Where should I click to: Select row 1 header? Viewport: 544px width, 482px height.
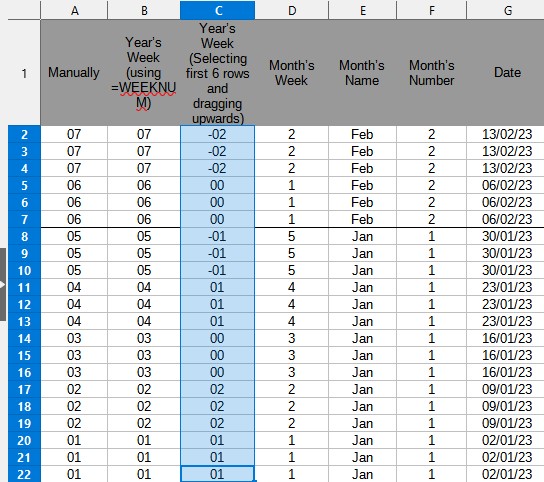pyautogui.click(x=24, y=73)
